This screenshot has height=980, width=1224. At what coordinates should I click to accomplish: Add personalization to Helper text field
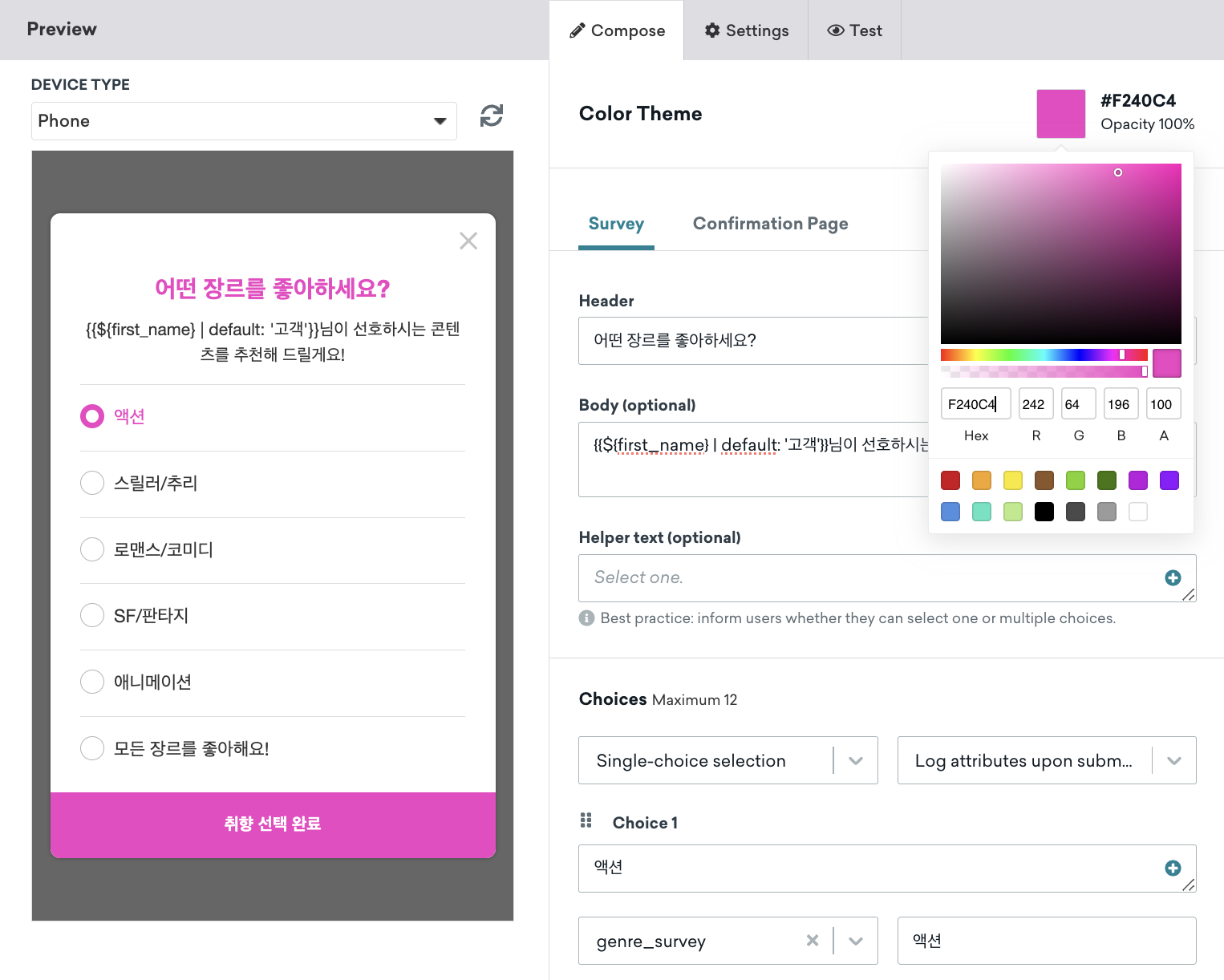tap(1173, 577)
